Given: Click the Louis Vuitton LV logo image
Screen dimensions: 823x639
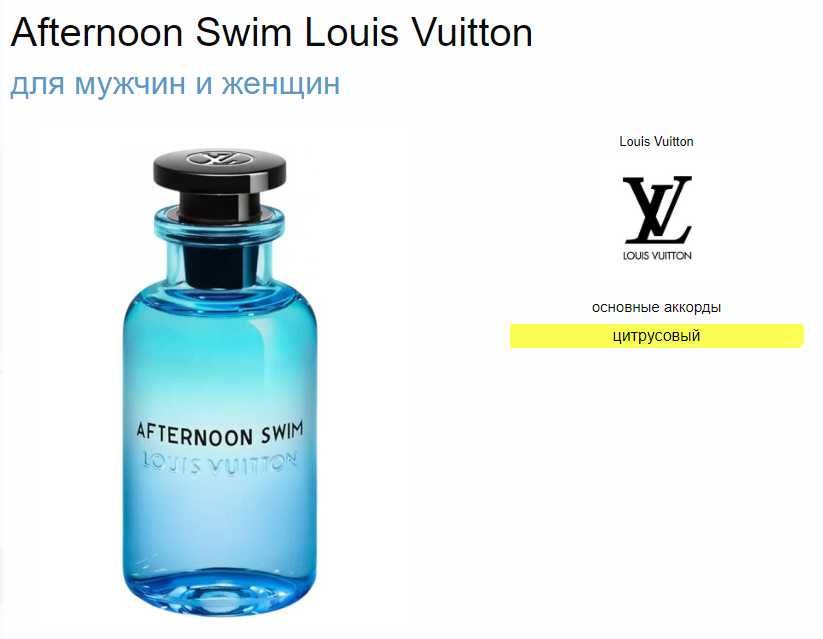Looking at the screenshot, I should tap(657, 218).
